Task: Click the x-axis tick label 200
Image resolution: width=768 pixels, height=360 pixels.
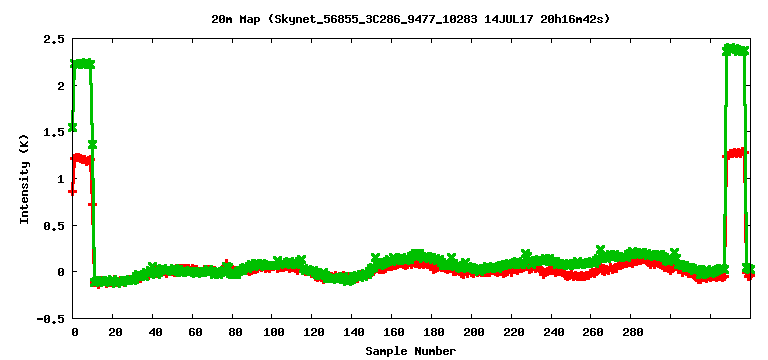Action: click(x=473, y=332)
